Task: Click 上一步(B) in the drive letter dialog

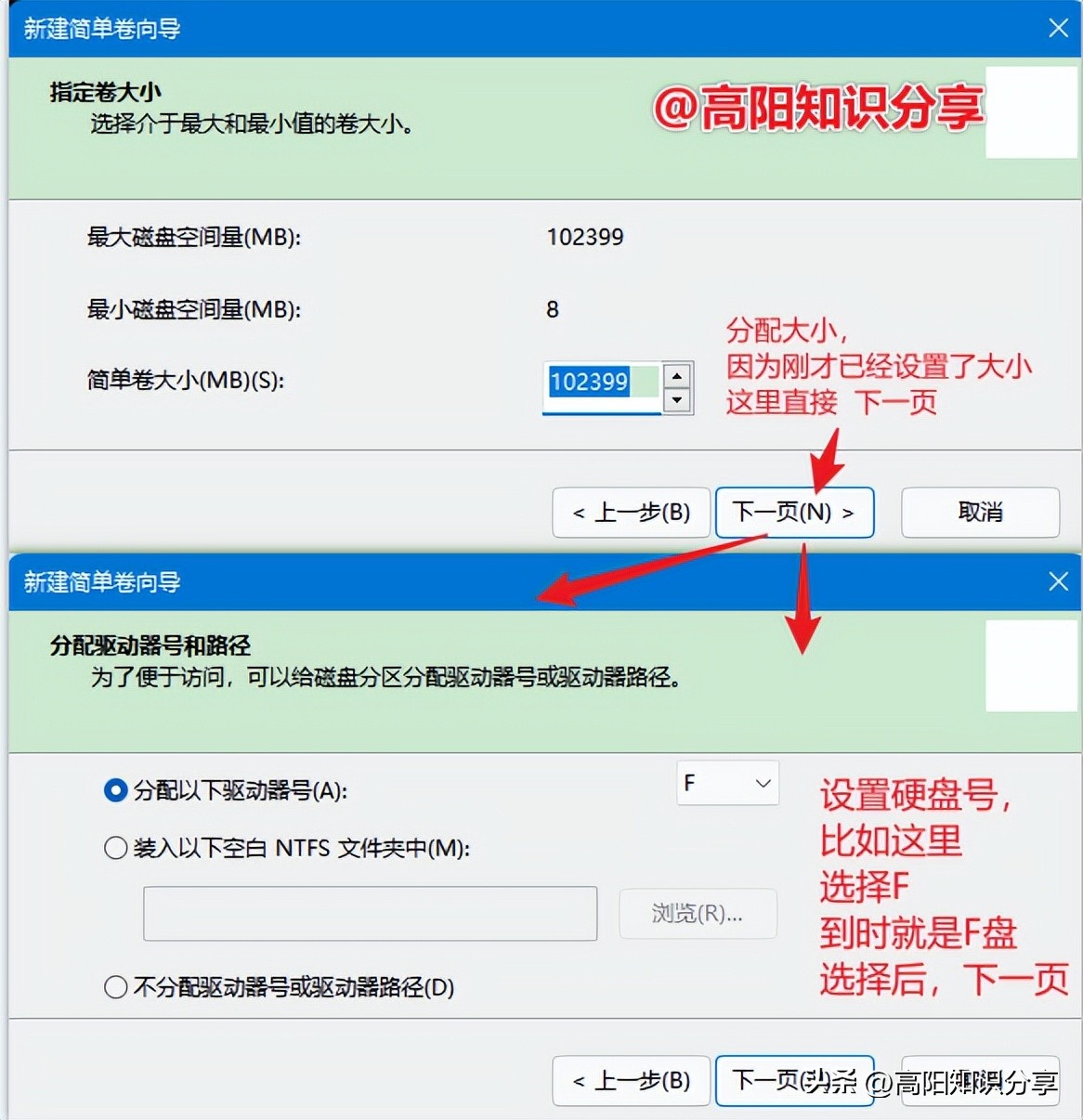Action: pos(631,1081)
